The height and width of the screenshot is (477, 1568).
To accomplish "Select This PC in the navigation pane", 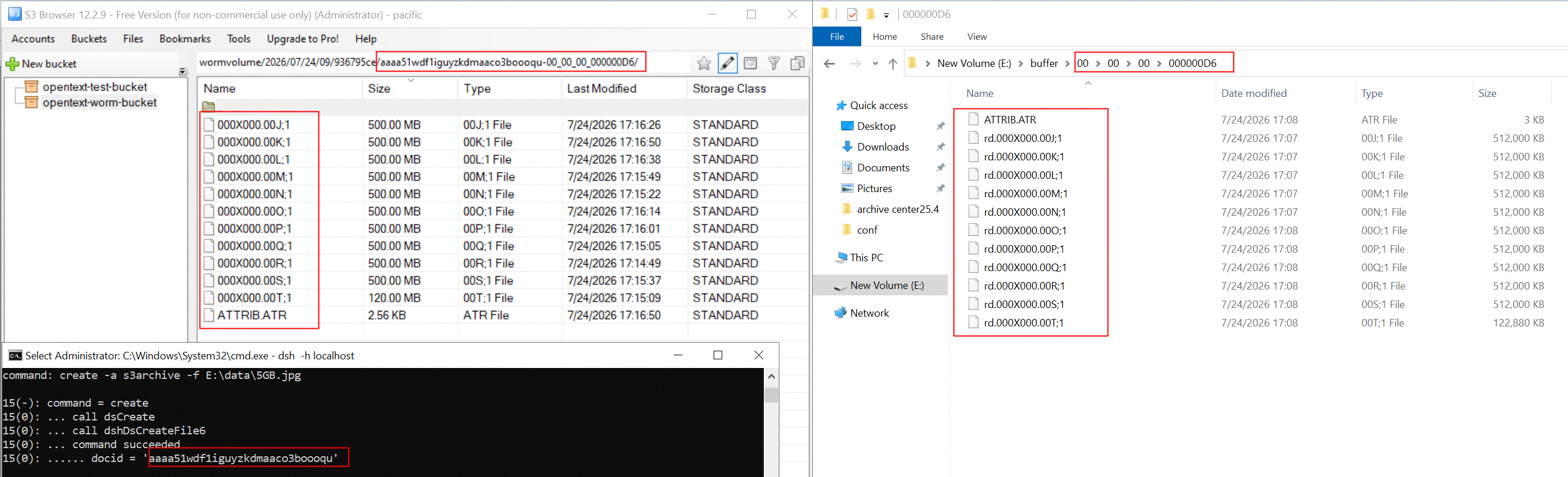I will pos(866,258).
